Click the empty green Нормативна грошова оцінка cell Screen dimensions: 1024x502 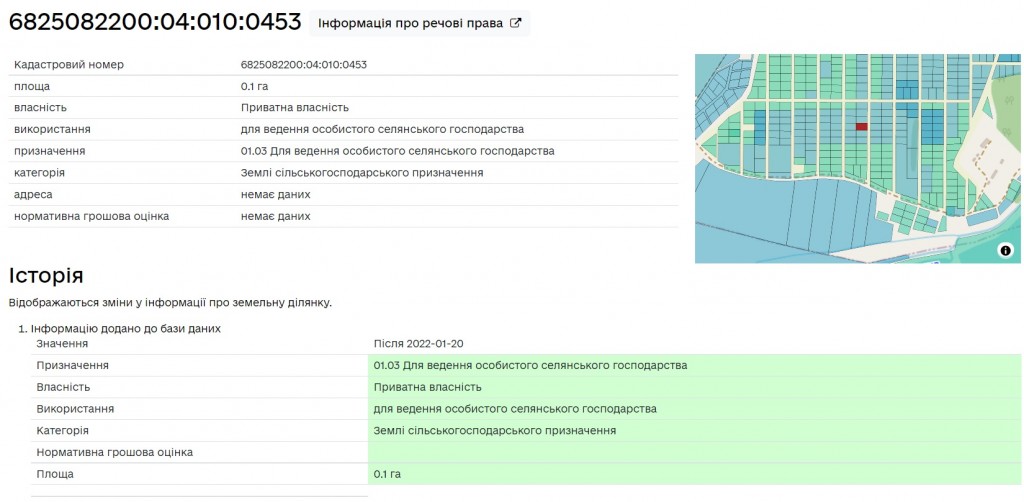click(x=694, y=452)
